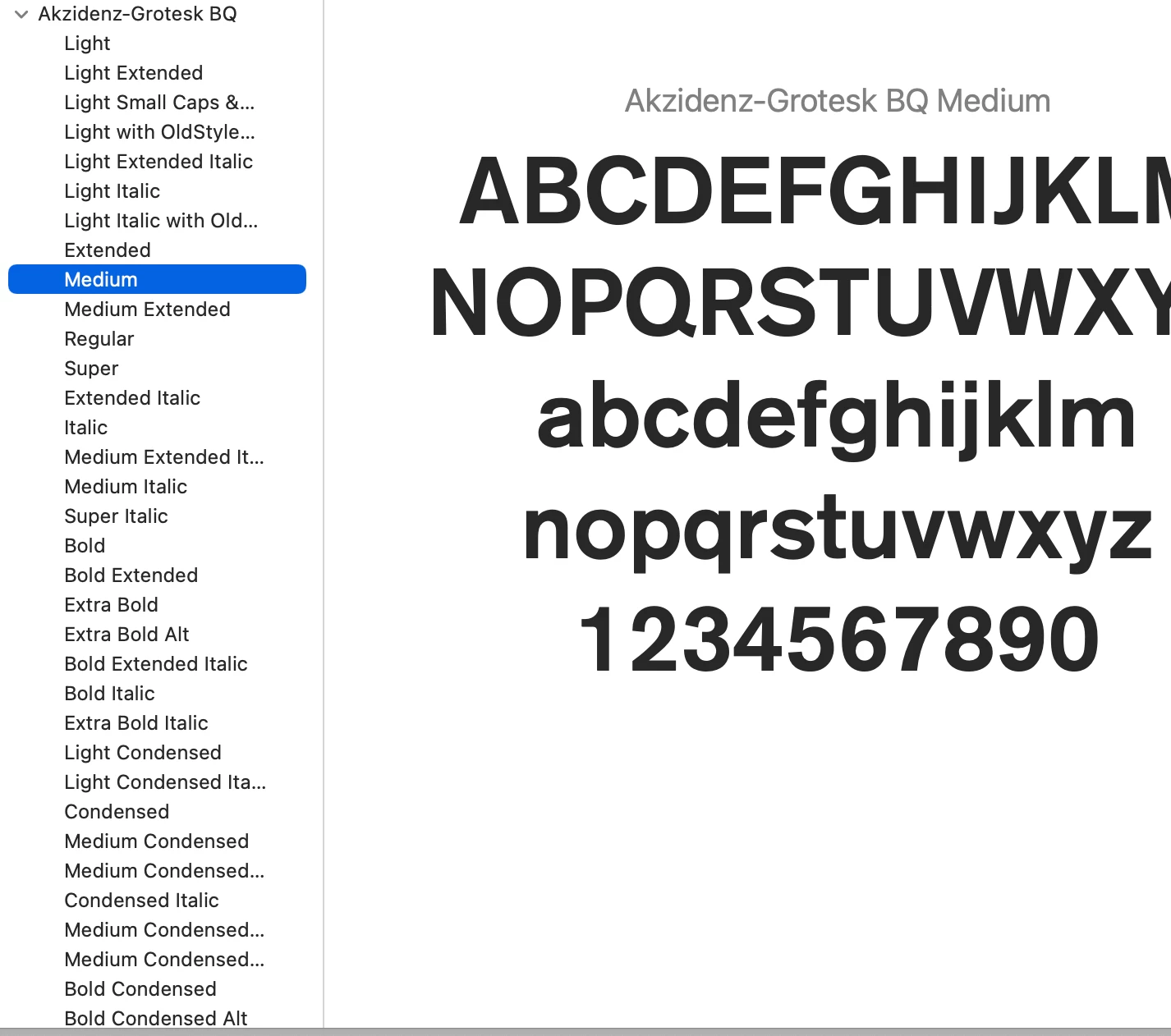
Task: Pick the Light Small Caps &… style
Action: tap(157, 103)
